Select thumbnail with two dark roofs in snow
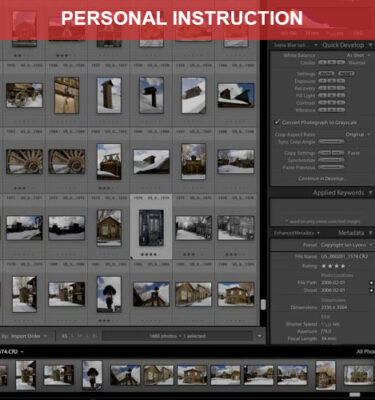The height and width of the screenshot is (400, 375). pyautogui.click(x=236, y=95)
